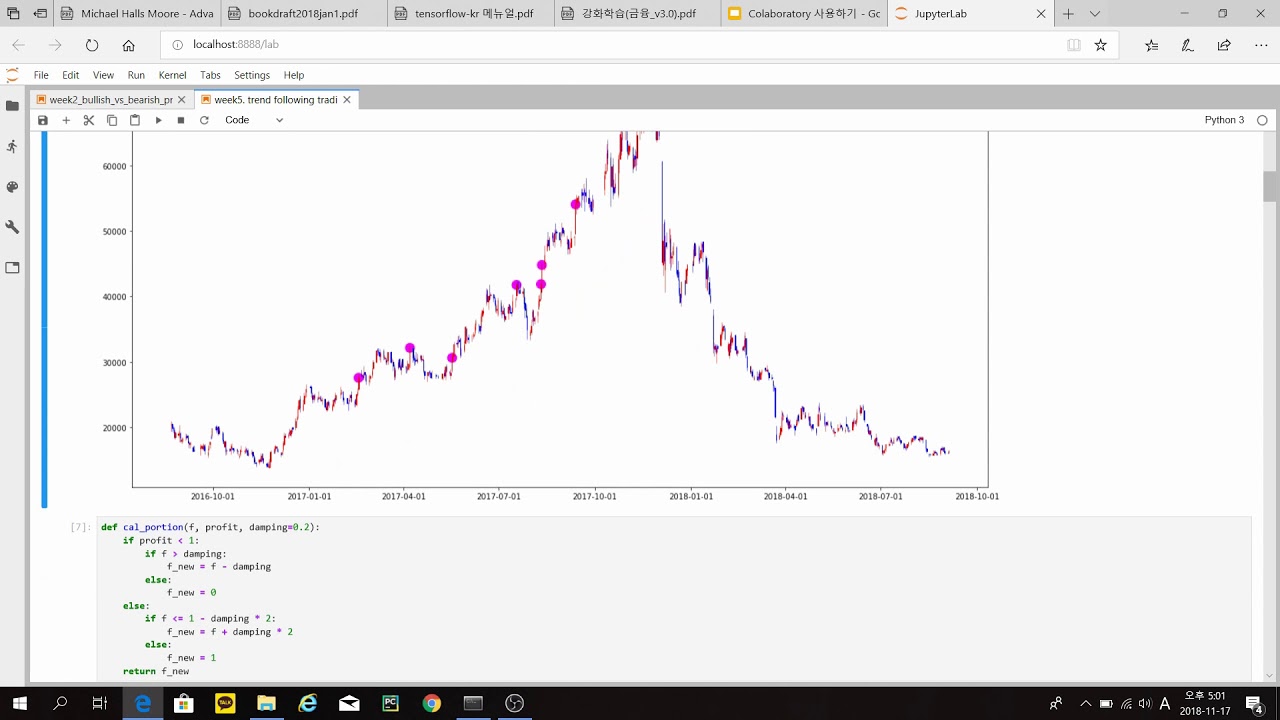
Task: Cut selected cell with the scissors icon
Action: click(89, 120)
